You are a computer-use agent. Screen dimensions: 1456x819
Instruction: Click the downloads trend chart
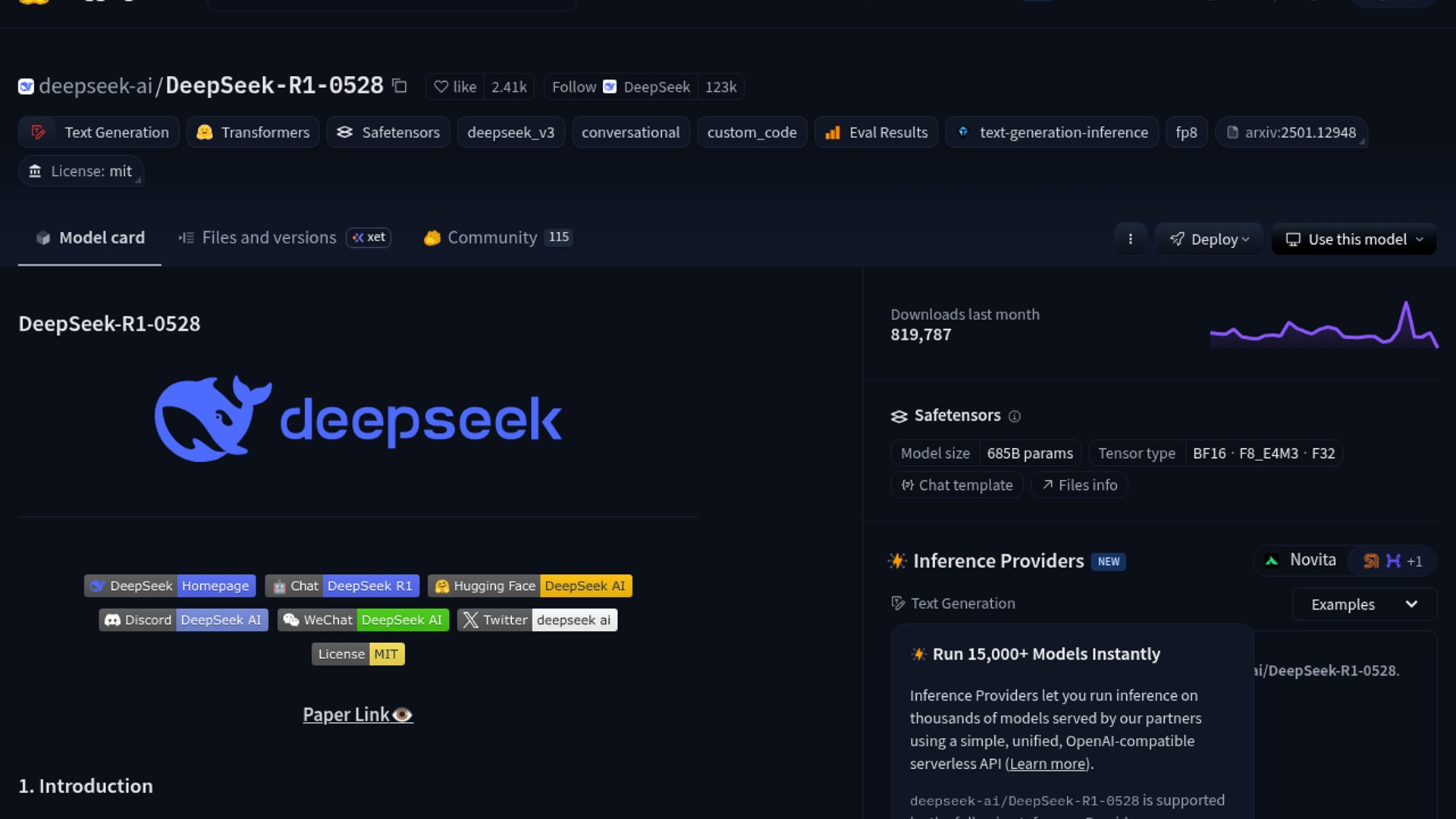point(1323,326)
